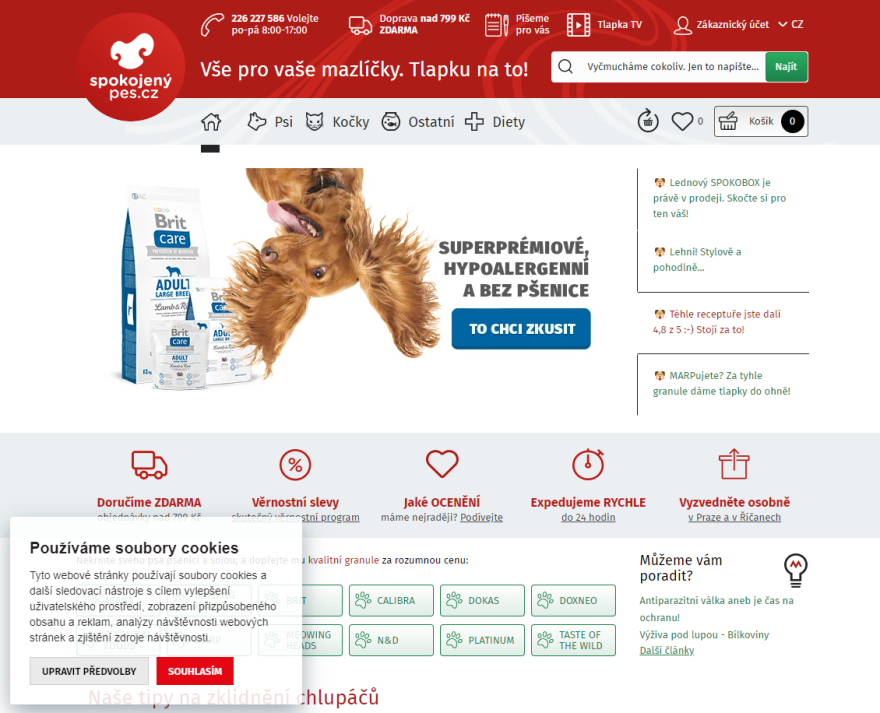Open the Košík shopping cart

click(760, 121)
